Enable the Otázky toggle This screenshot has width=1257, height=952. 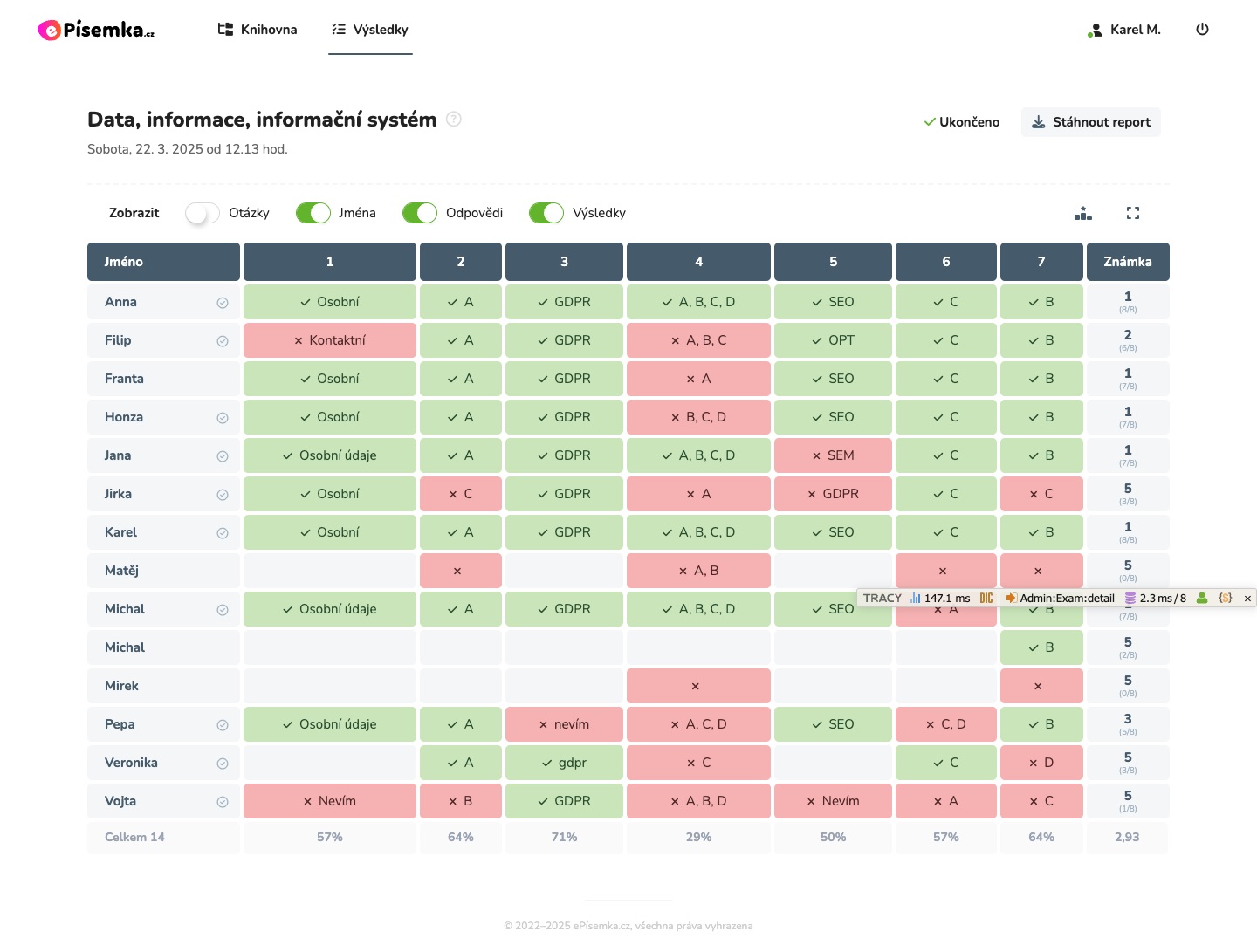point(203,213)
